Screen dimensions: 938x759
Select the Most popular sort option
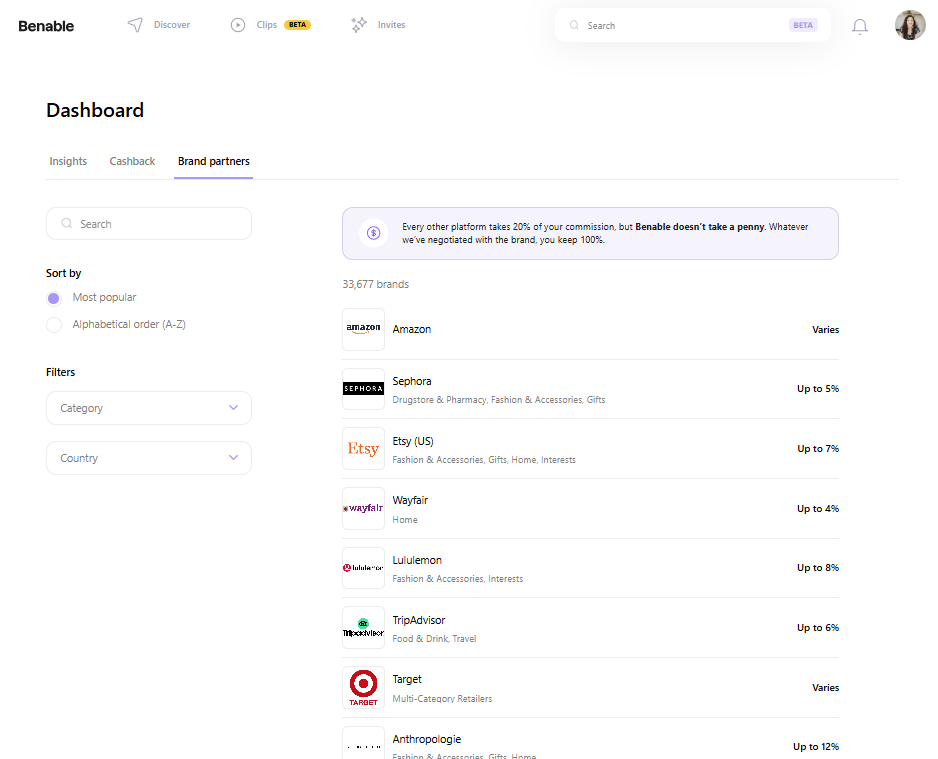coord(54,298)
